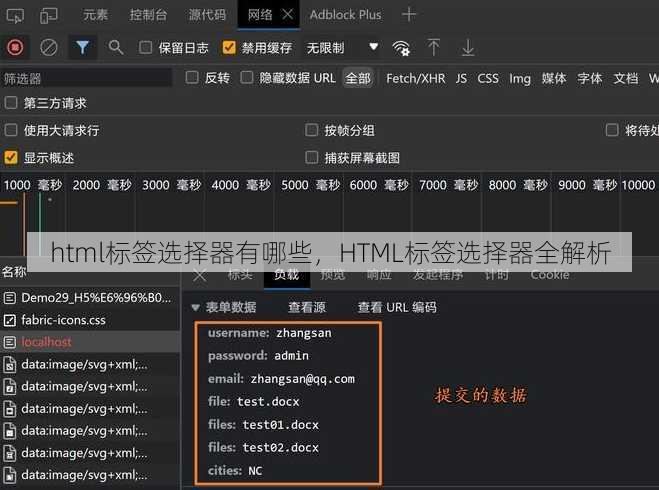Filter by 字体 requests

(x=590, y=78)
